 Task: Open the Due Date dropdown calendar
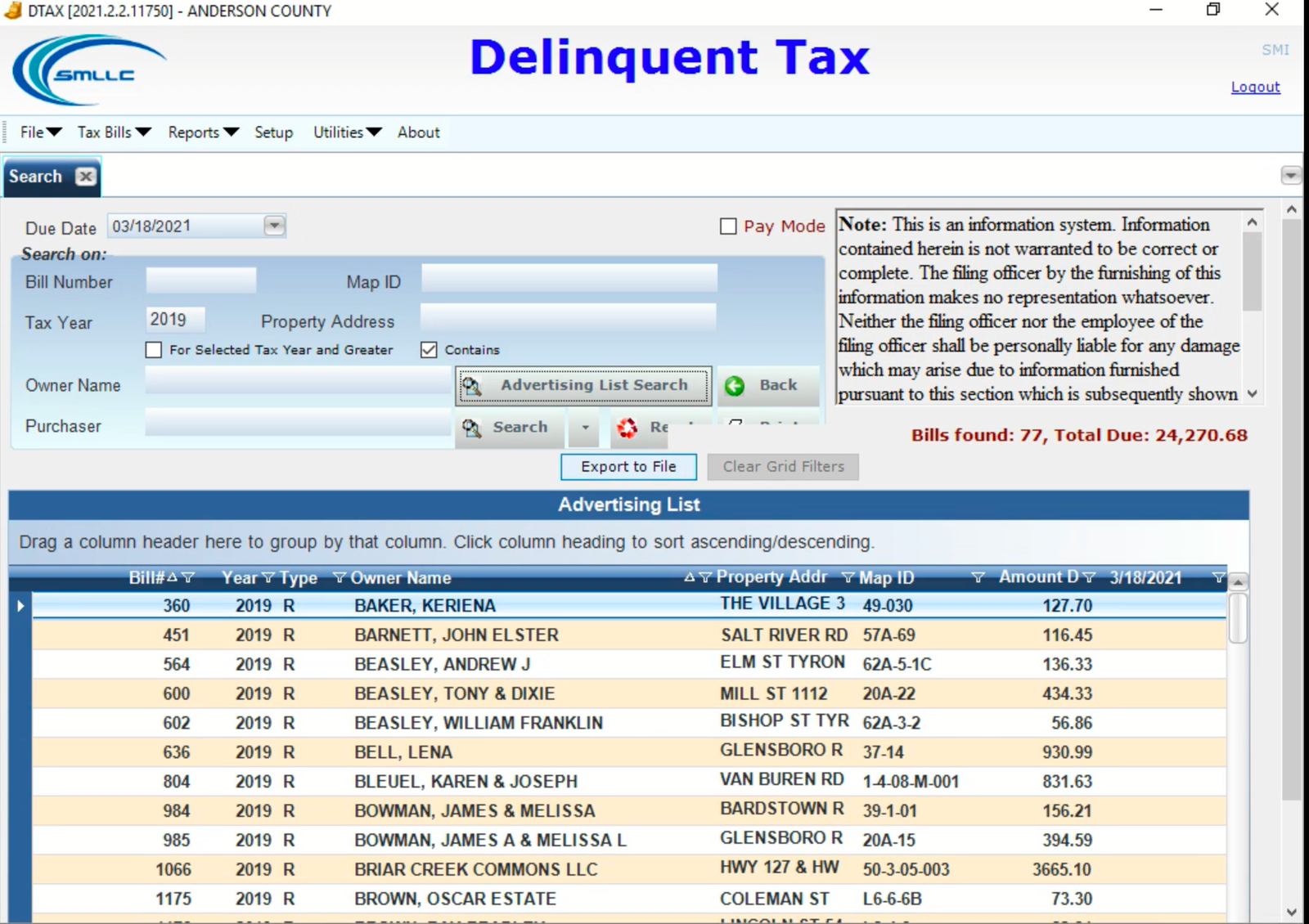click(275, 226)
